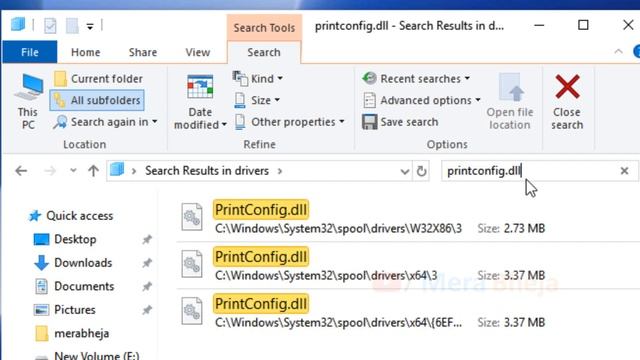Click the address bar folder icon
Viewport: 640px width, 360px height.
point(117,169)
